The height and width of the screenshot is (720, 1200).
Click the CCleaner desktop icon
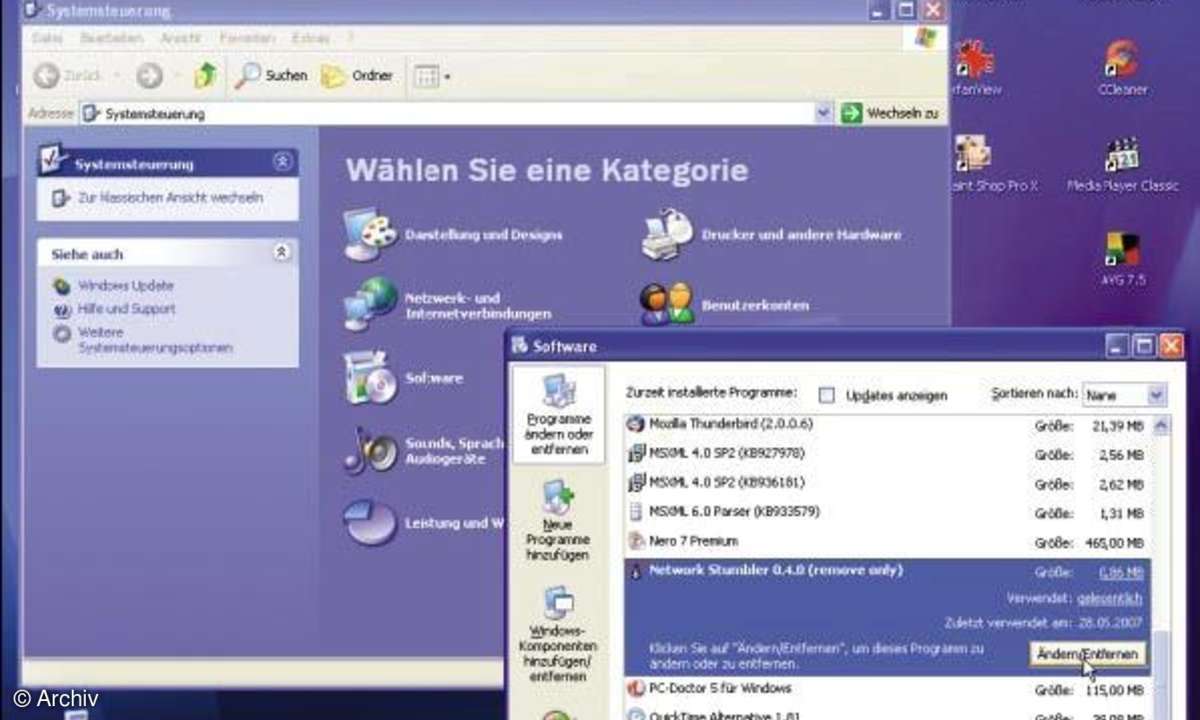[1121, 67]
